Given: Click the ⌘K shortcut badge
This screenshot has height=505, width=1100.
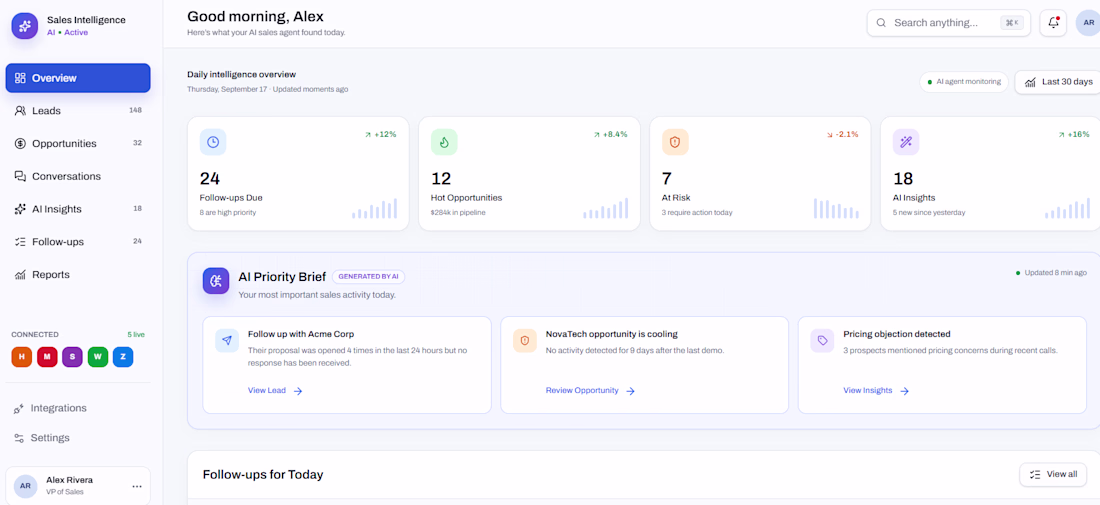Looking at the screenshot, I should tap(1012, 22).
